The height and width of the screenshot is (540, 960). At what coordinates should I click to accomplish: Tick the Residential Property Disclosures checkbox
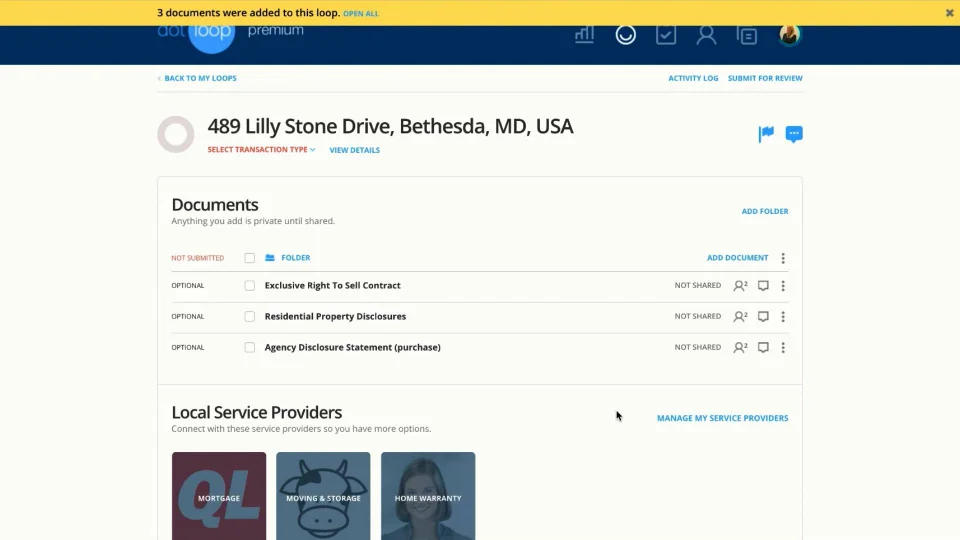click(x=250, y=317)
